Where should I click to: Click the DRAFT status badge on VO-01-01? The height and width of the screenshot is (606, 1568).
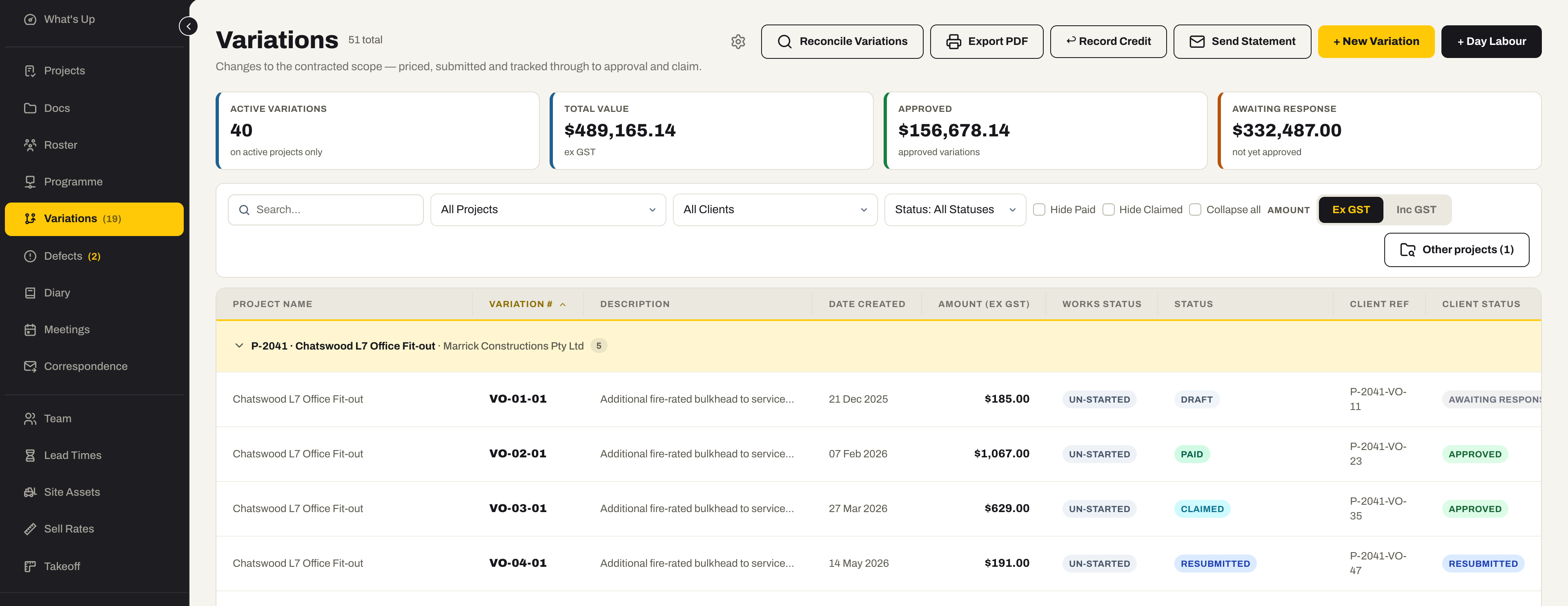1196,399
